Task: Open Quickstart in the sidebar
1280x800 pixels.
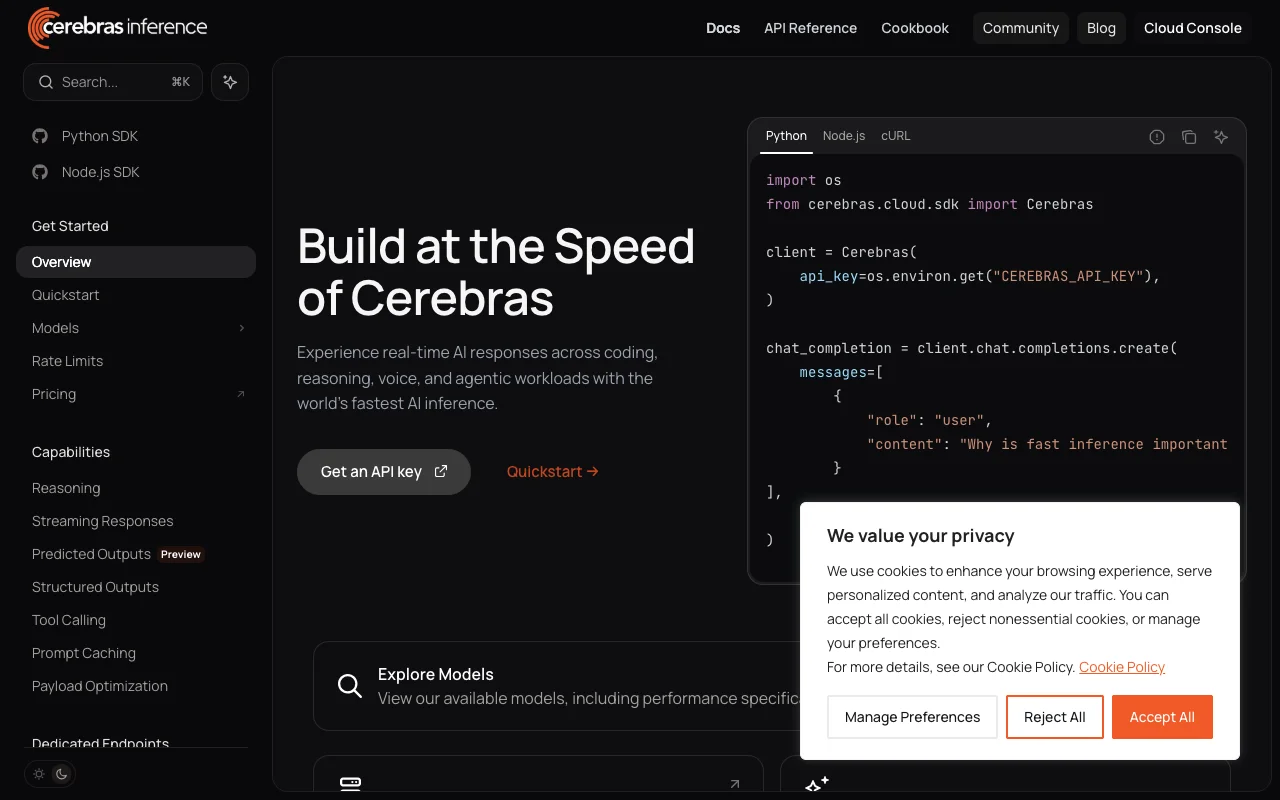Action: pos(136,295)
